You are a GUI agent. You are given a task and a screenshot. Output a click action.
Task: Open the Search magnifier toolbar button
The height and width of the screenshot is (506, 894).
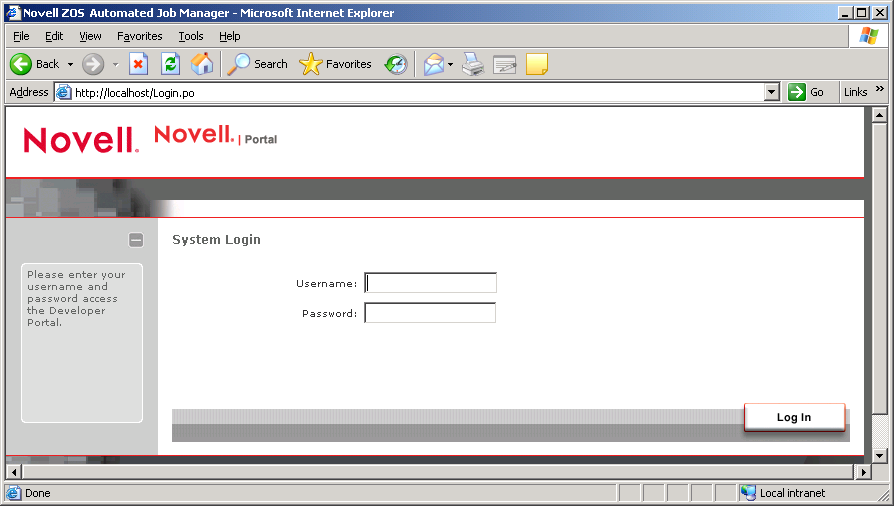click(x=257, y=64)
